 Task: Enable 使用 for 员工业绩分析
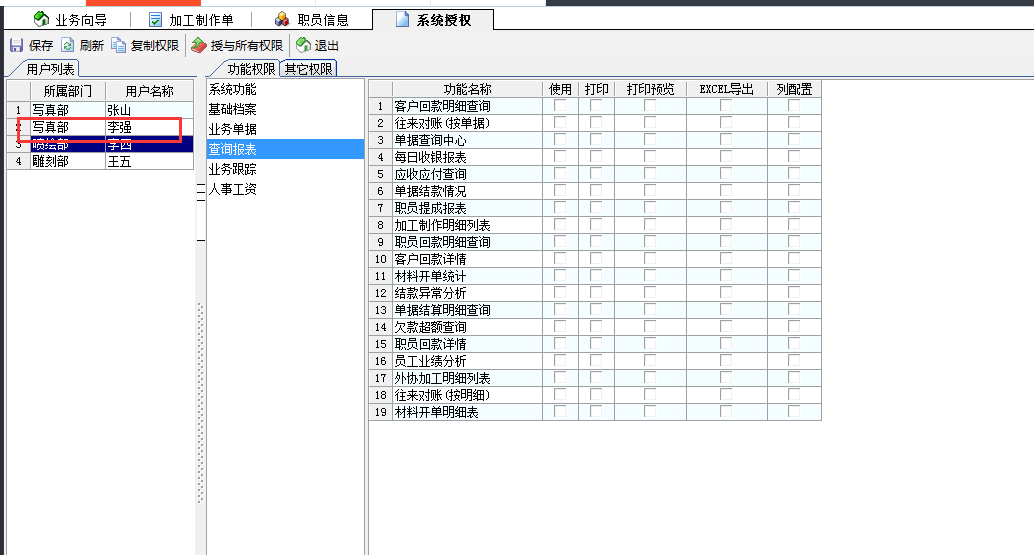click(560, 361)
